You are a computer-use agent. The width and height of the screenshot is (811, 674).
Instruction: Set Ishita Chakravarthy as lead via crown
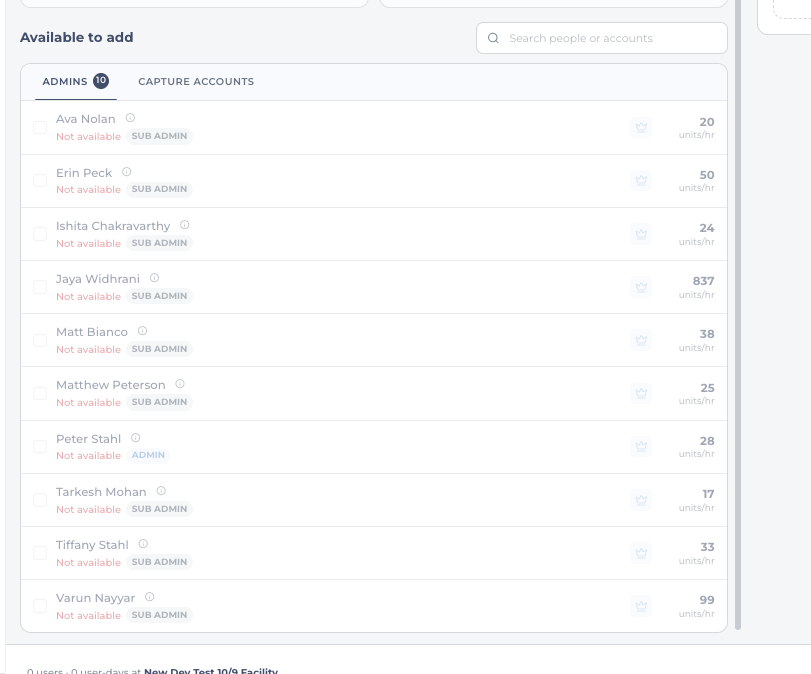tap(641, 234)
